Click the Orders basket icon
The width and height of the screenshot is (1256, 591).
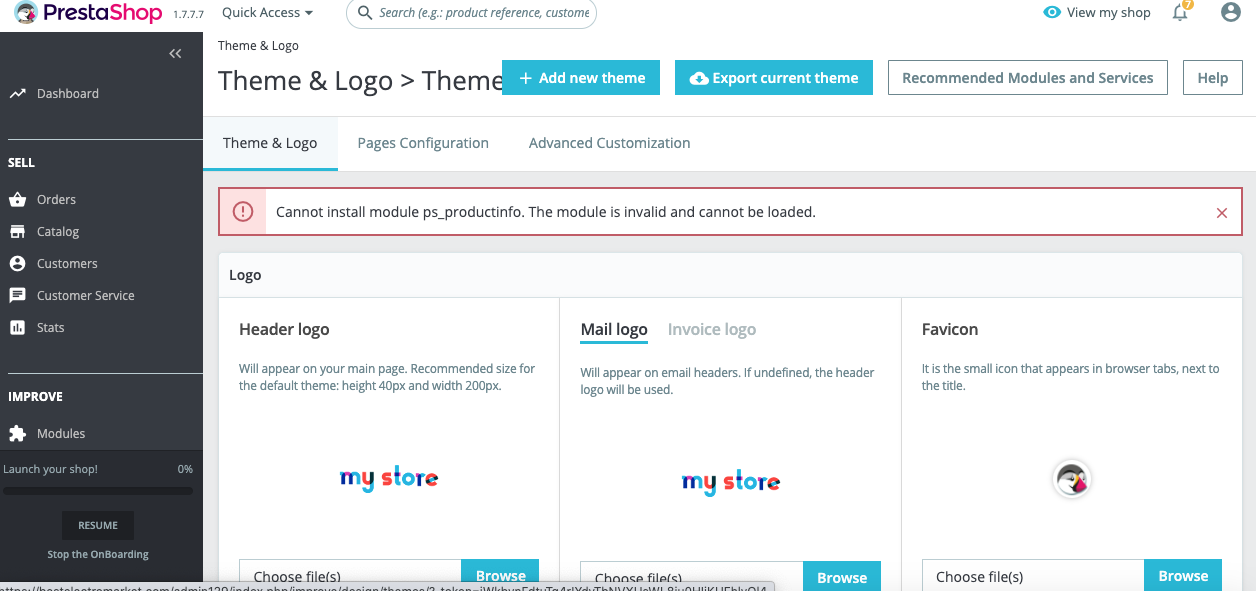click(x=17, y=200)
